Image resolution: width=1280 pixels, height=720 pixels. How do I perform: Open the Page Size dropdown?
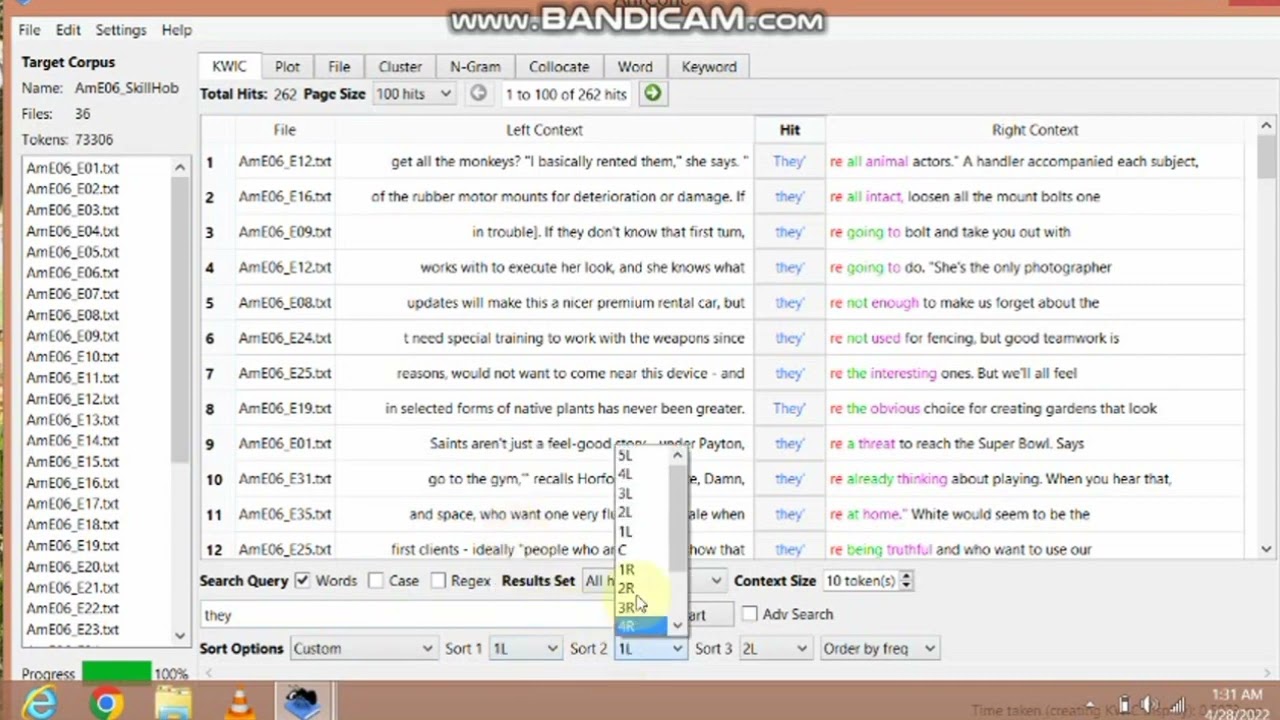point(413,94)
